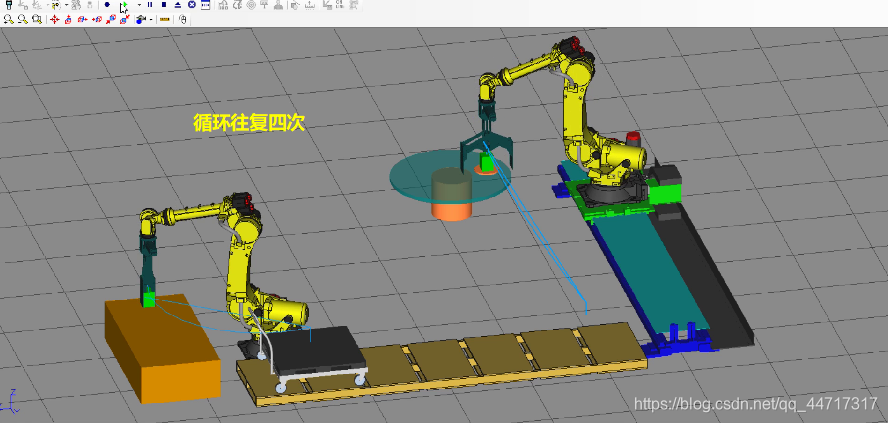Select the cube view with upper-right arrow
The height and width of the screenshot is (423, 888).
tap(125, 19)
